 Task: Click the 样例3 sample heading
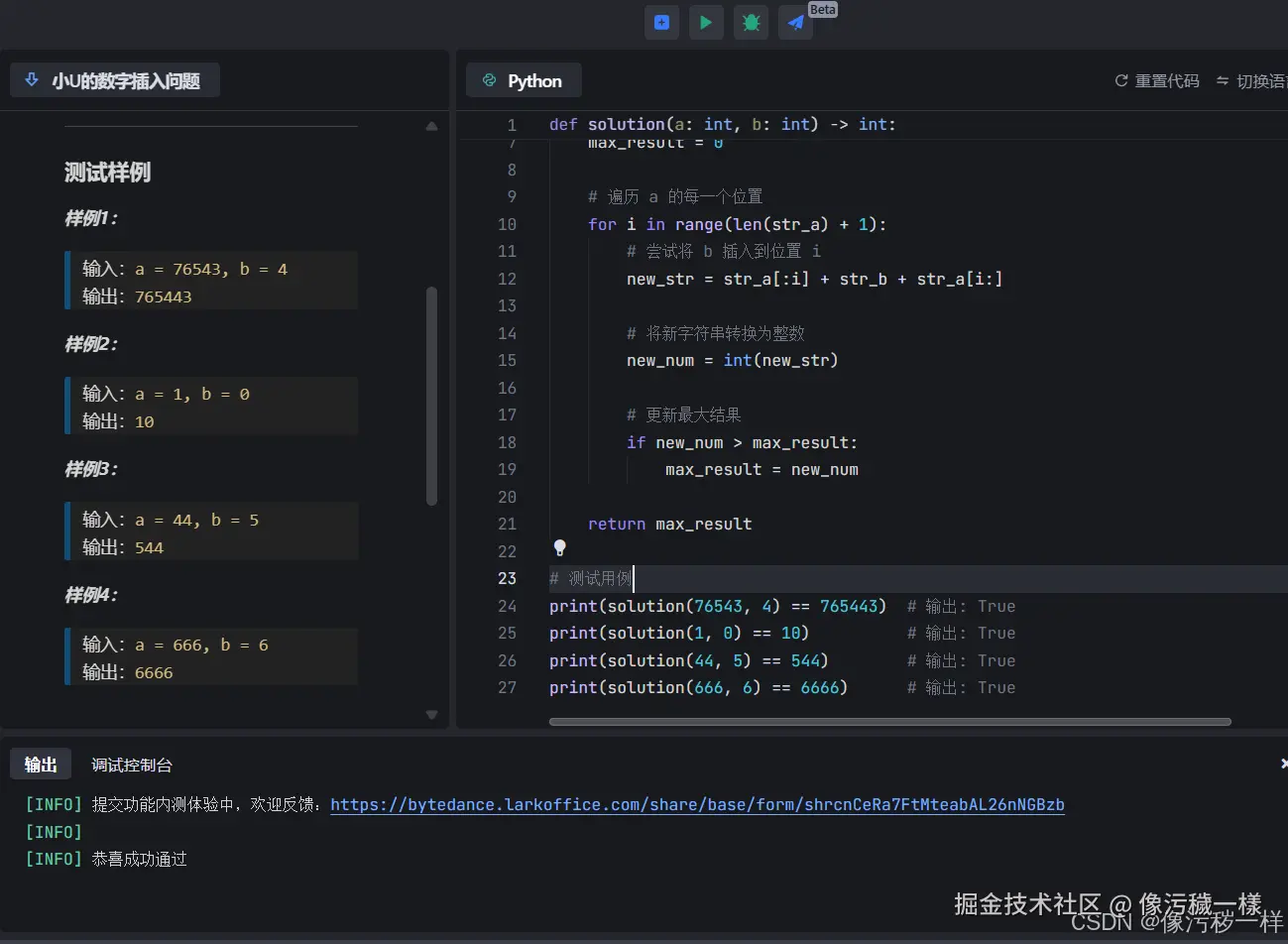91,469
